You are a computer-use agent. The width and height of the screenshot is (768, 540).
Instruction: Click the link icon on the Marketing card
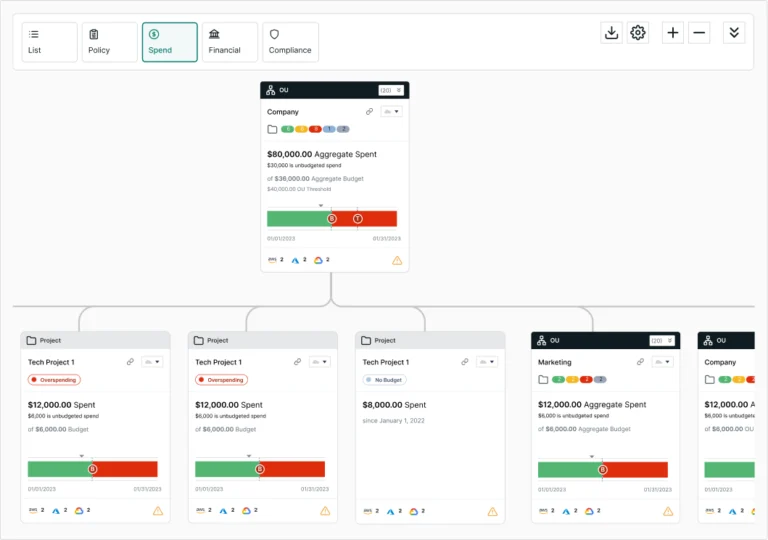click(x=640, y=362)
